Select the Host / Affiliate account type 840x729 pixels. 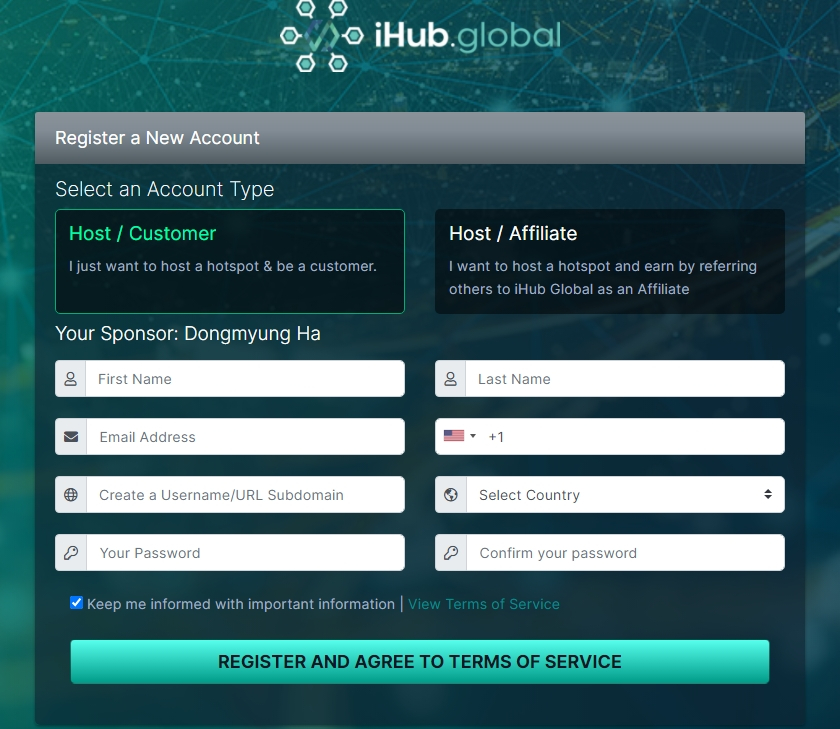tap(610, 261)
